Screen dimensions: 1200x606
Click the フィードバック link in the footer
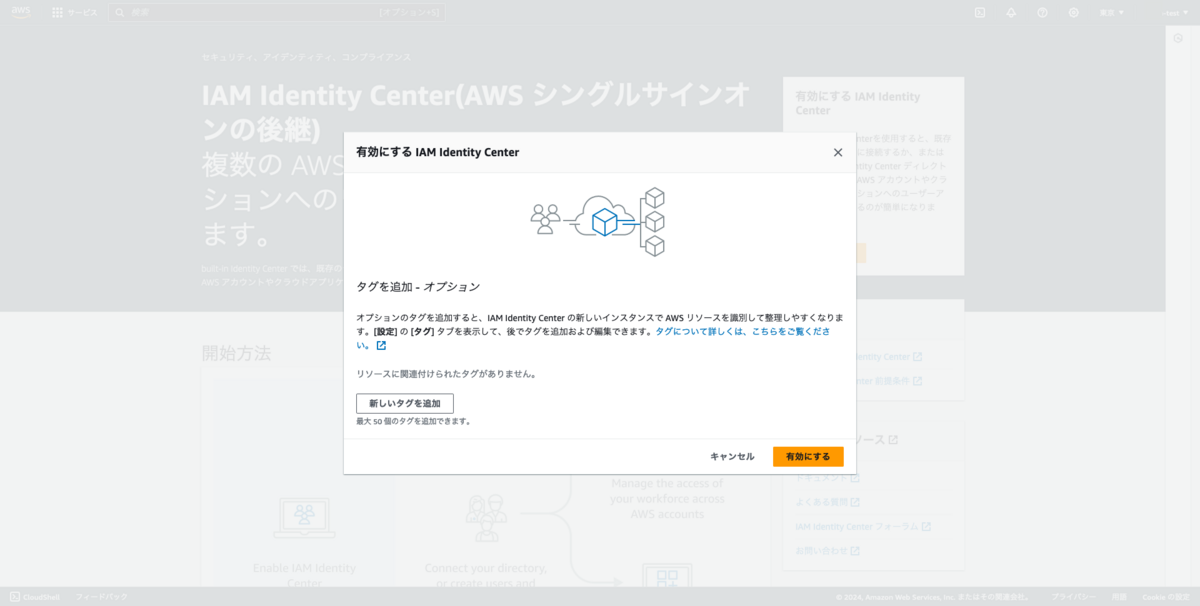click(101, 597)
